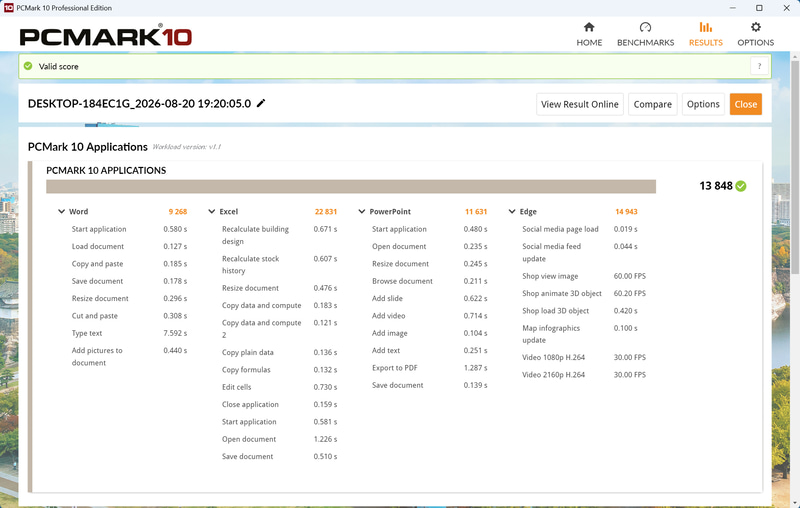Click the PCMark 10 Applications score bar
This screenshot has width=800, height=508.
[x=351, y=187]
